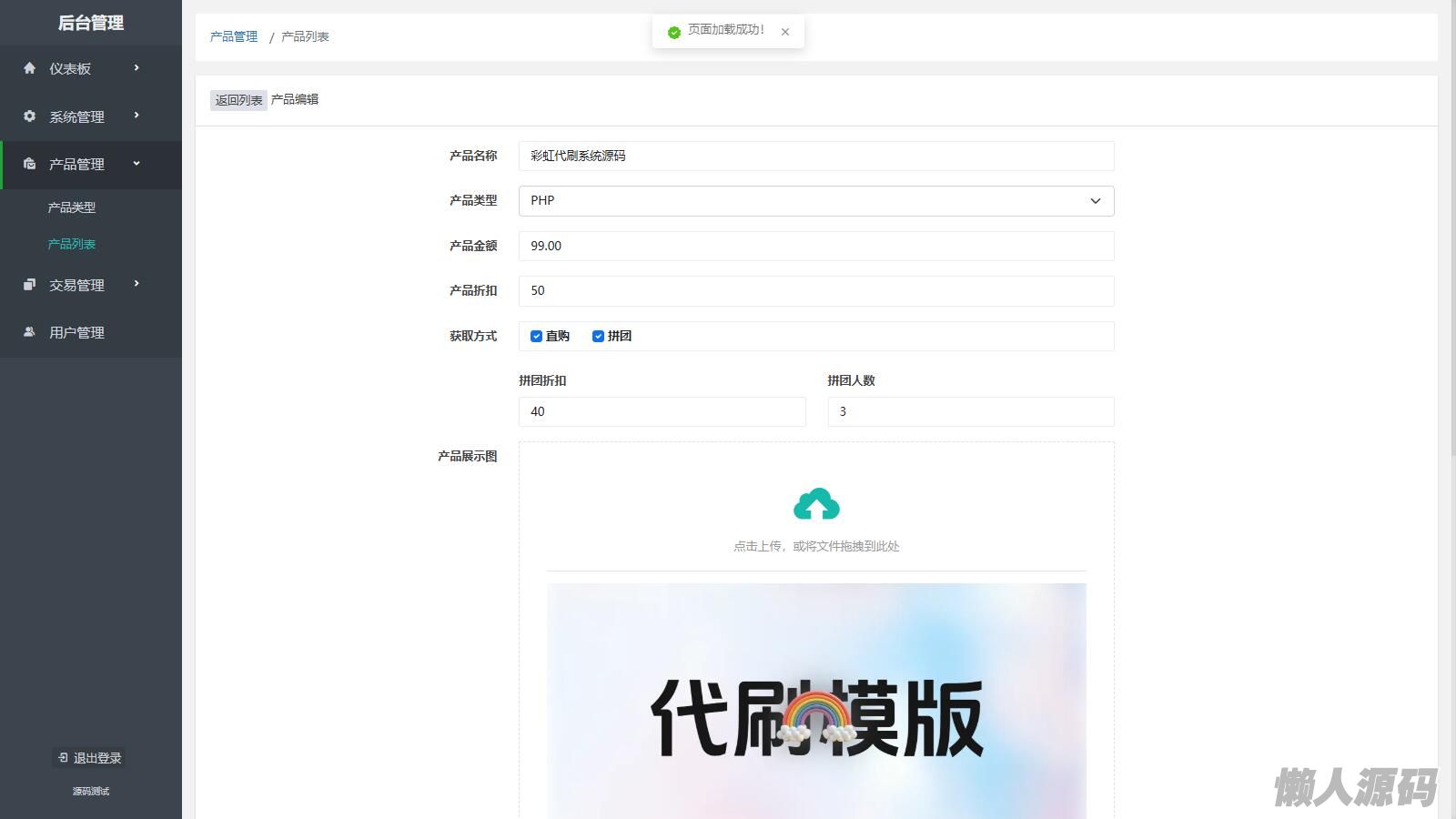Click the 退出登录 button
This screenshot has height=819, width=1456.
point(90,758)
